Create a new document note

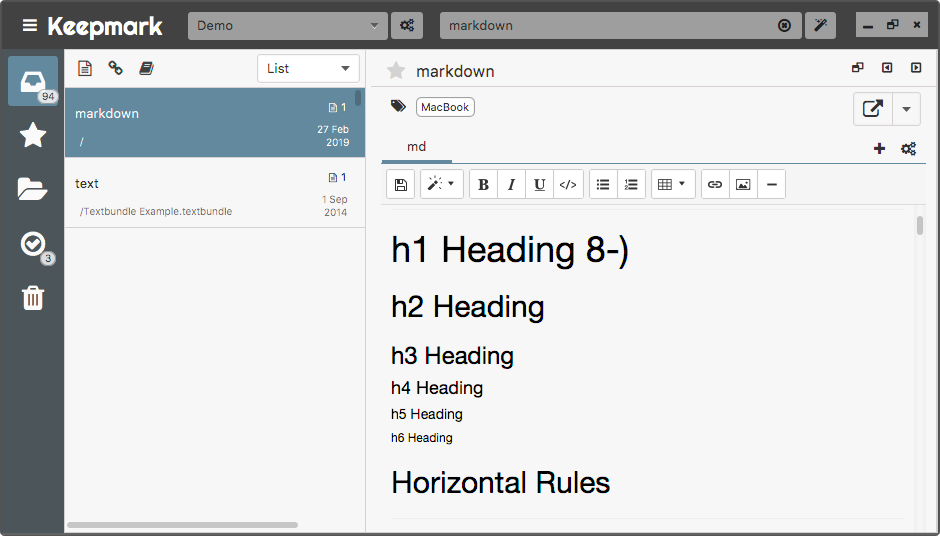85,68
